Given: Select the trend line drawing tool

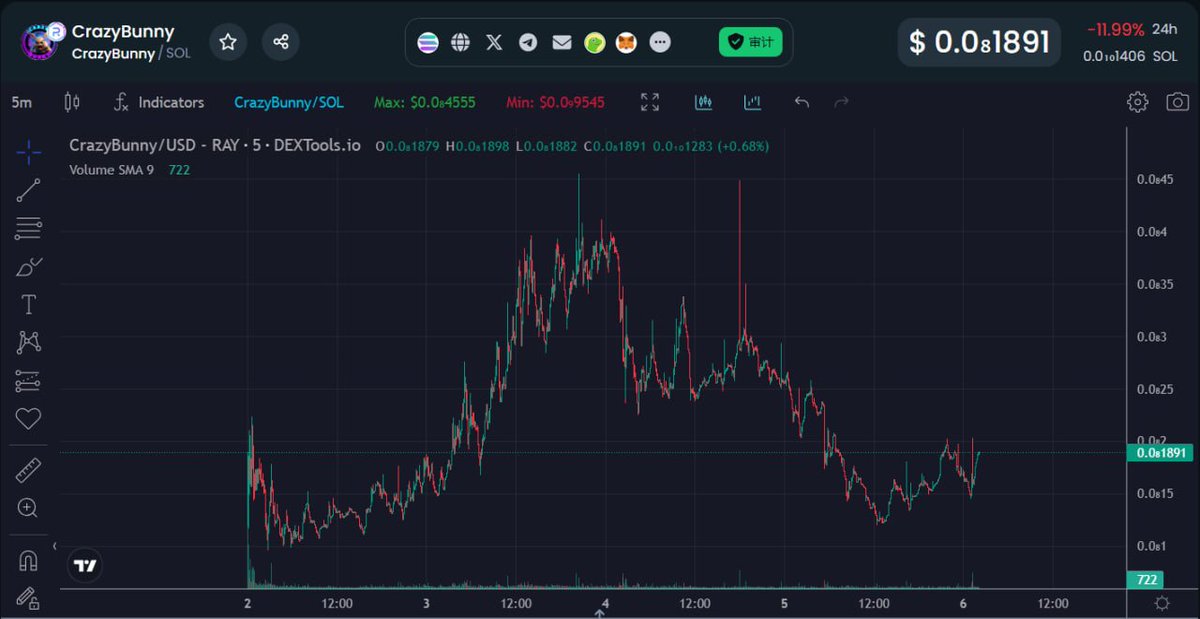Looking at the screenshot, I should [29, 190].
